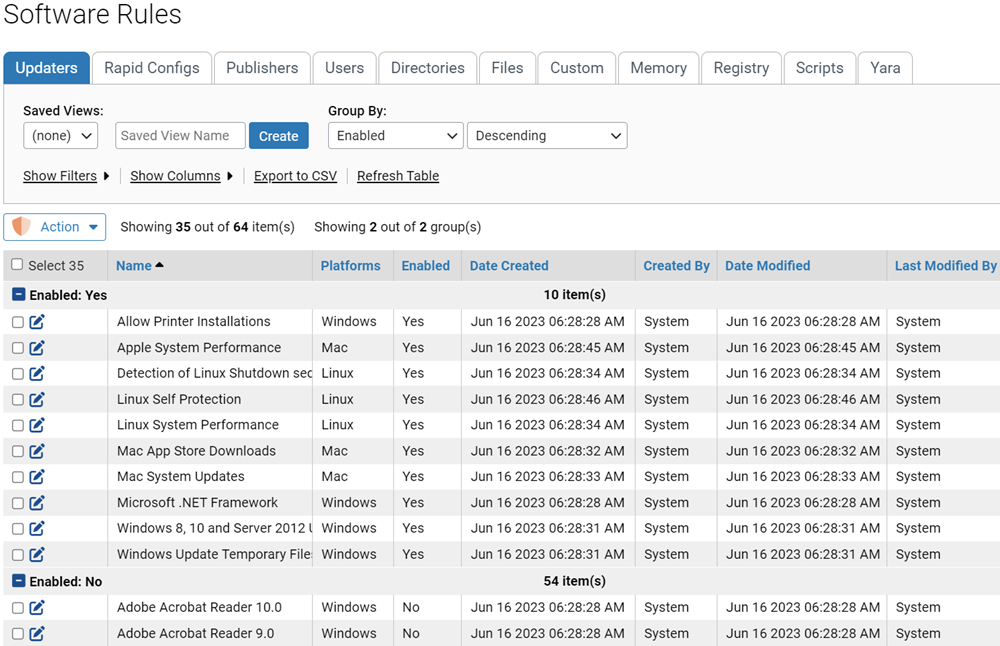Click the shield Action button
The height and width of the screenshot is (646, 1000).
coord(55,227)
